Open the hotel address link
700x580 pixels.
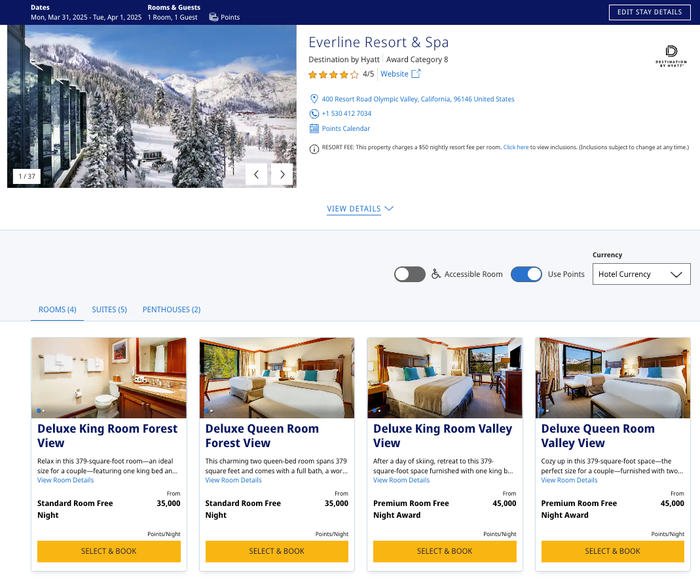click(418, 99)
